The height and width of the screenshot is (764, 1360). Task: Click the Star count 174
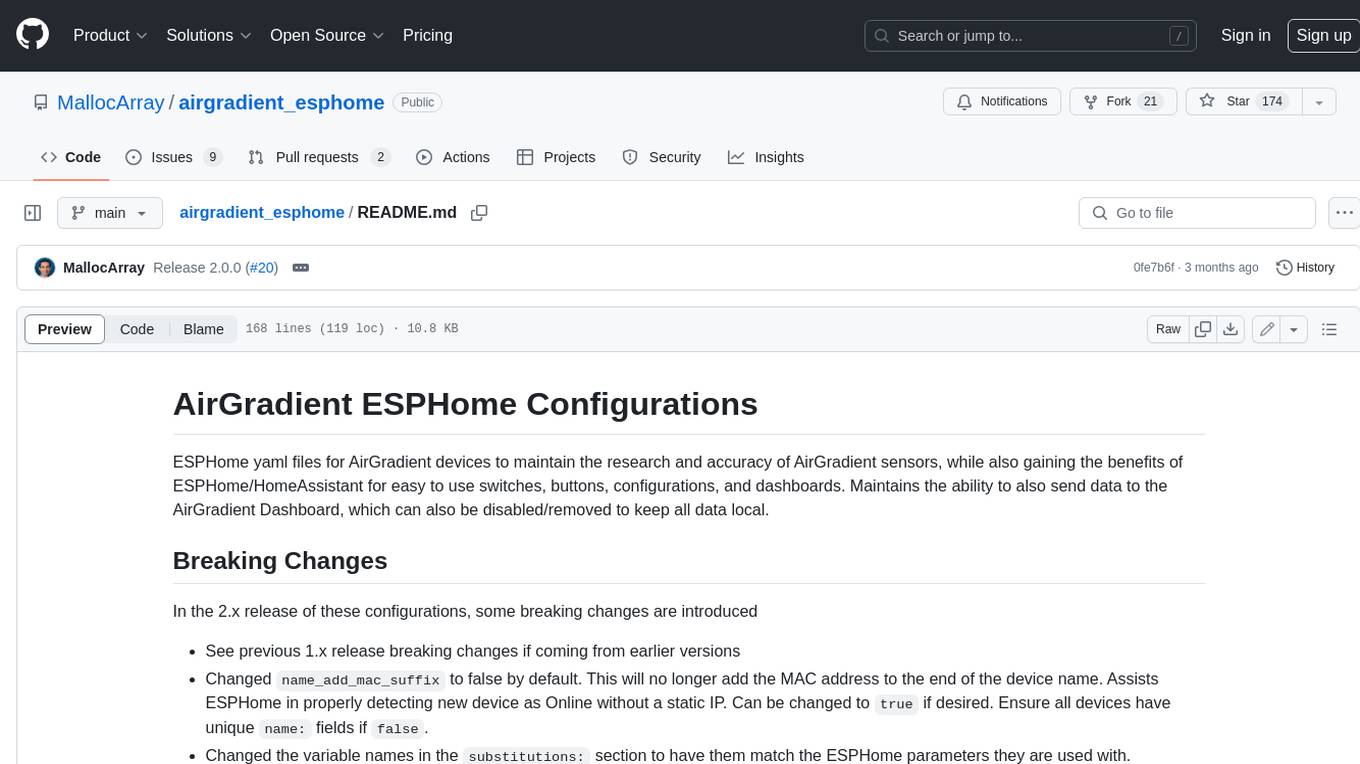[x=1272, y=101]
